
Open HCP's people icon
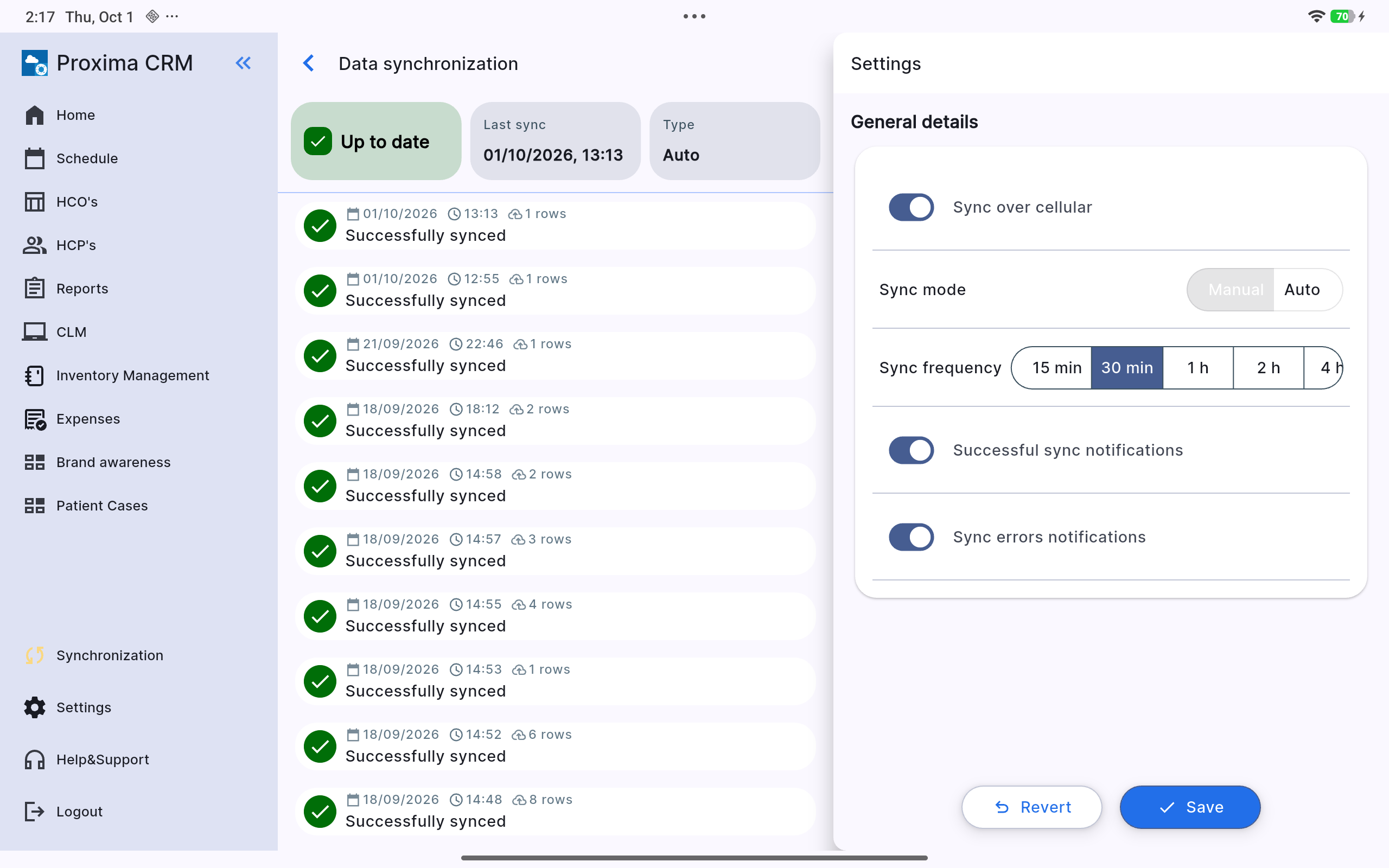click(34, 245)
